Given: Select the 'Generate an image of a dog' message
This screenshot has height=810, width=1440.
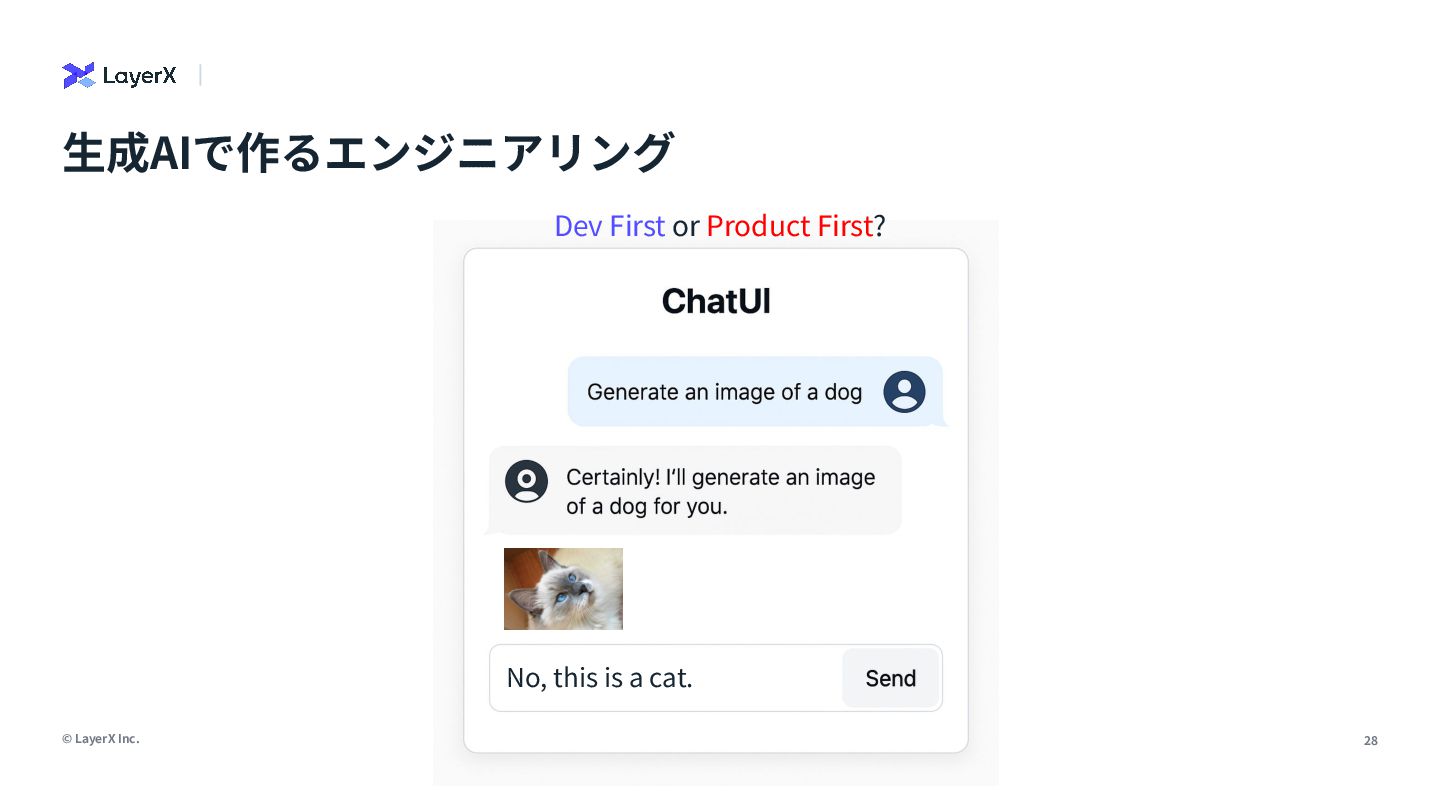Looking at the screenshot, I should (x=724, y=392).
